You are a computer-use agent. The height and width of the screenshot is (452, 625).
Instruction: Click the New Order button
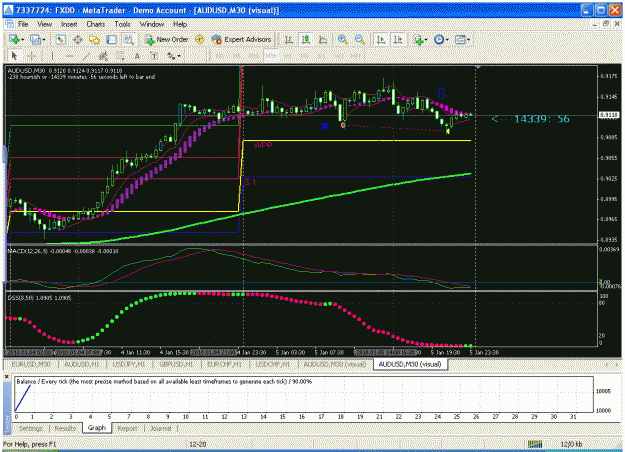click(x=167, y=39)
